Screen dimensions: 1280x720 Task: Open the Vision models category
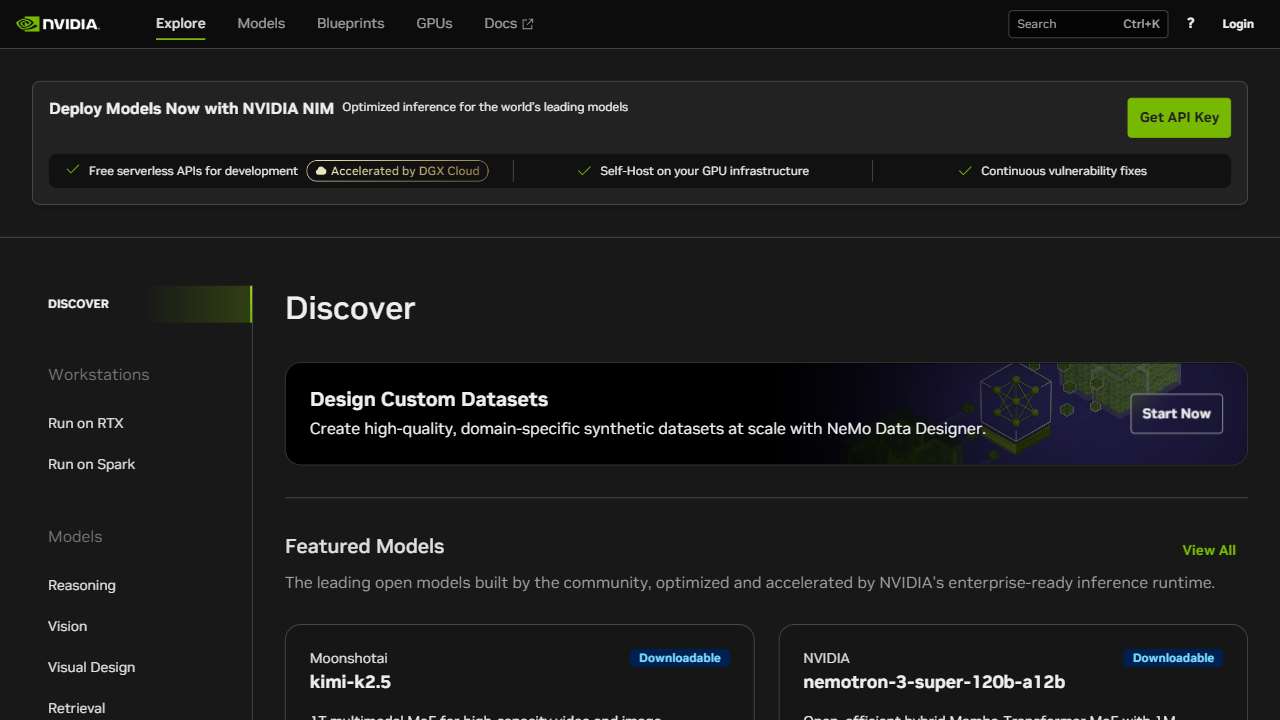(67, 626)
